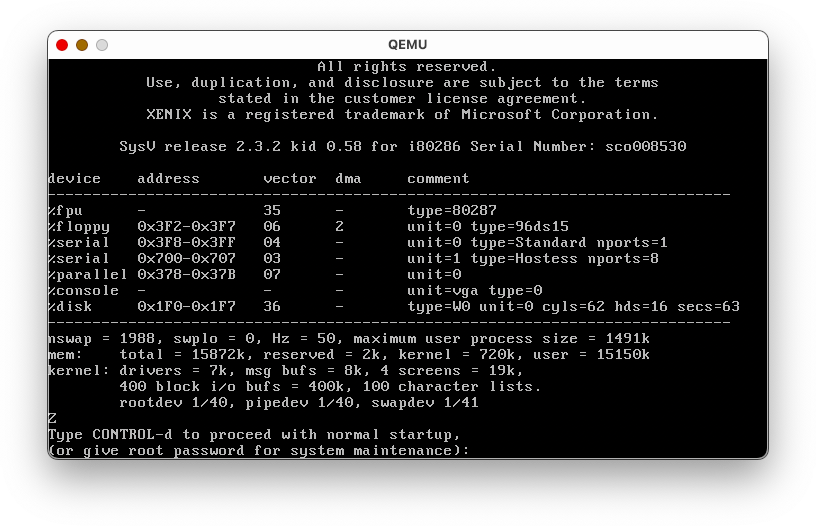Click floppy dma value '2'
This screenshot has height=526, width=816.
pos(339,226)
